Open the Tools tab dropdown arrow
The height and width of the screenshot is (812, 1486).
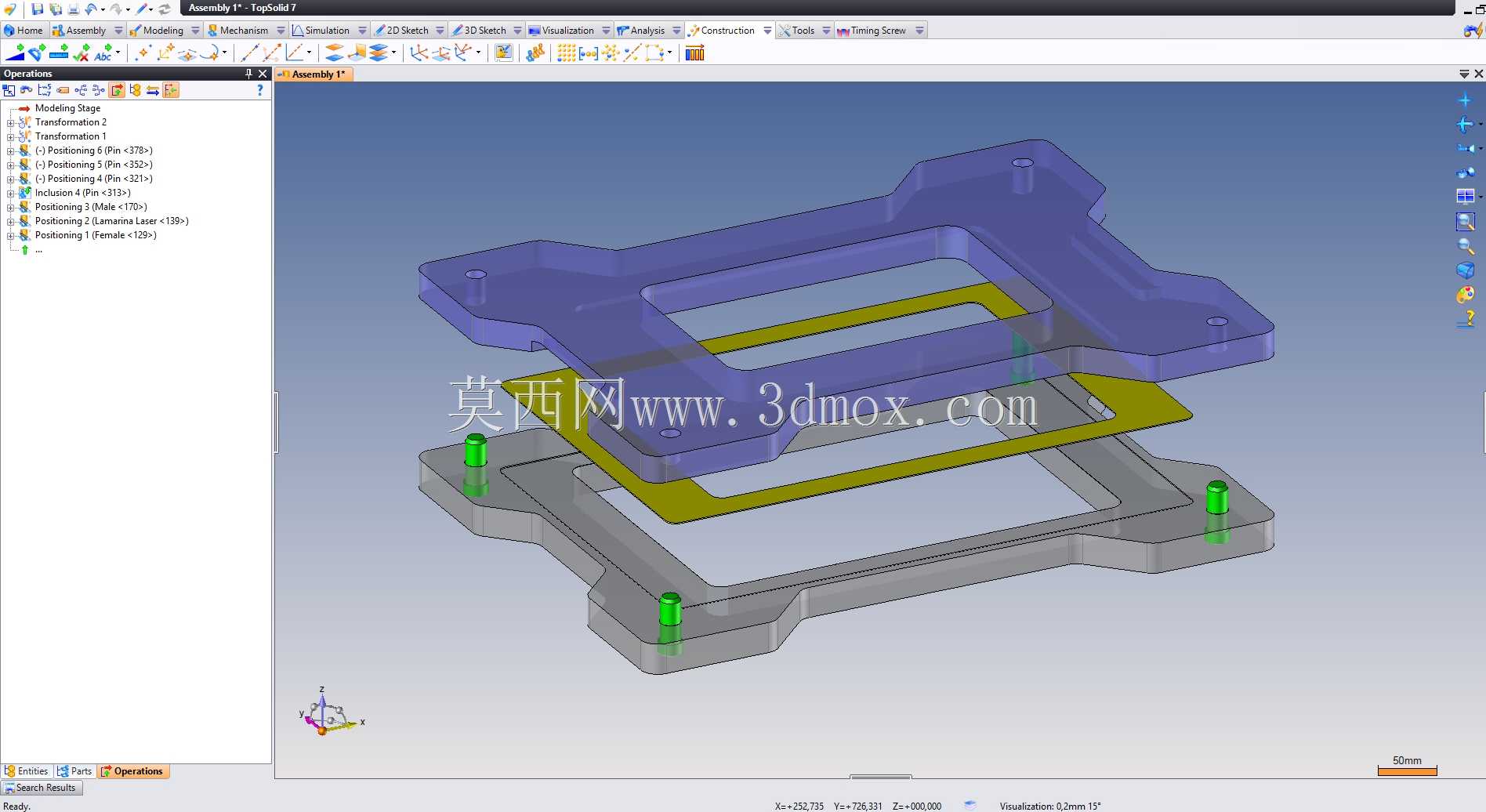[826, 31]
